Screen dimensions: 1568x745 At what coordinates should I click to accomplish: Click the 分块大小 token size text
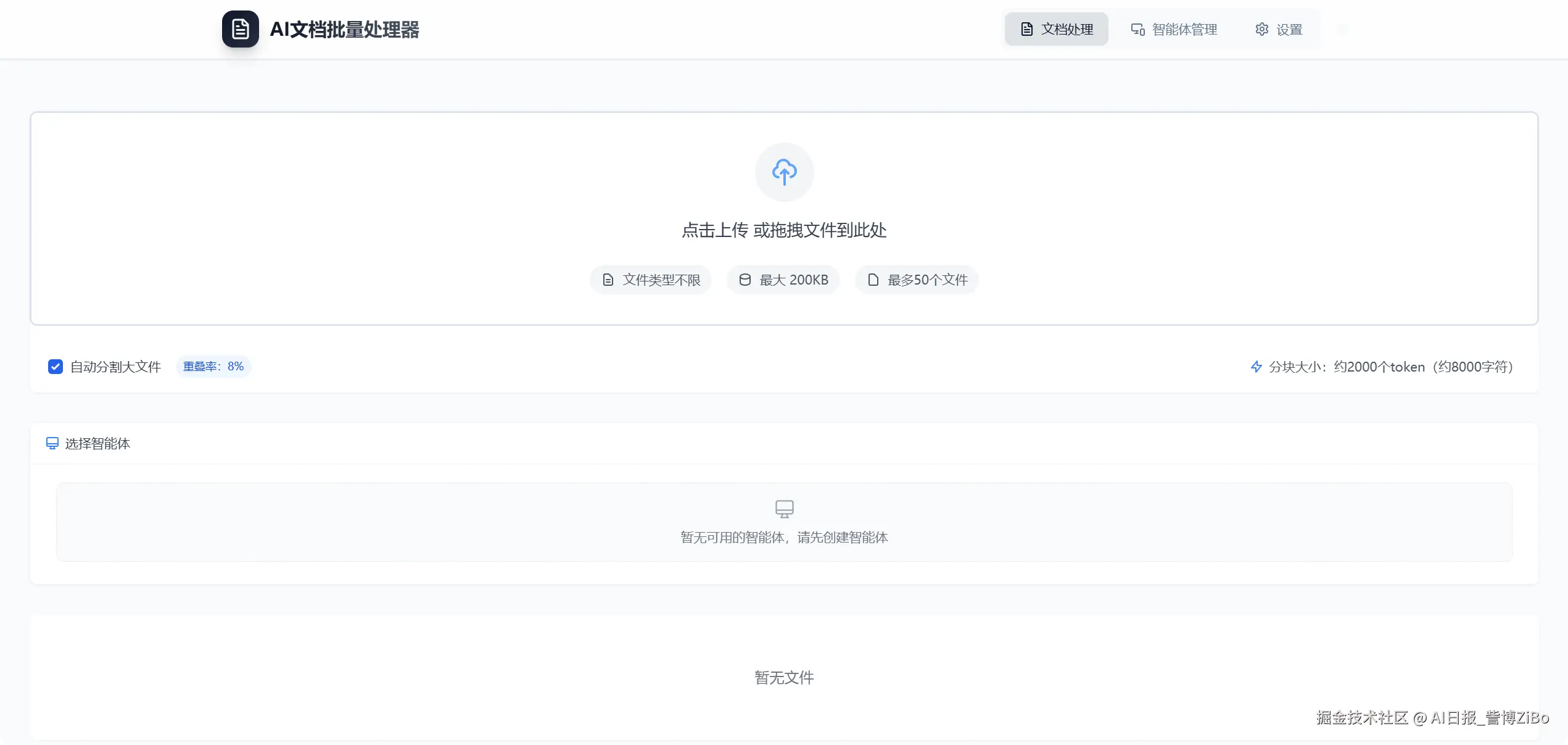[1391, 367]
